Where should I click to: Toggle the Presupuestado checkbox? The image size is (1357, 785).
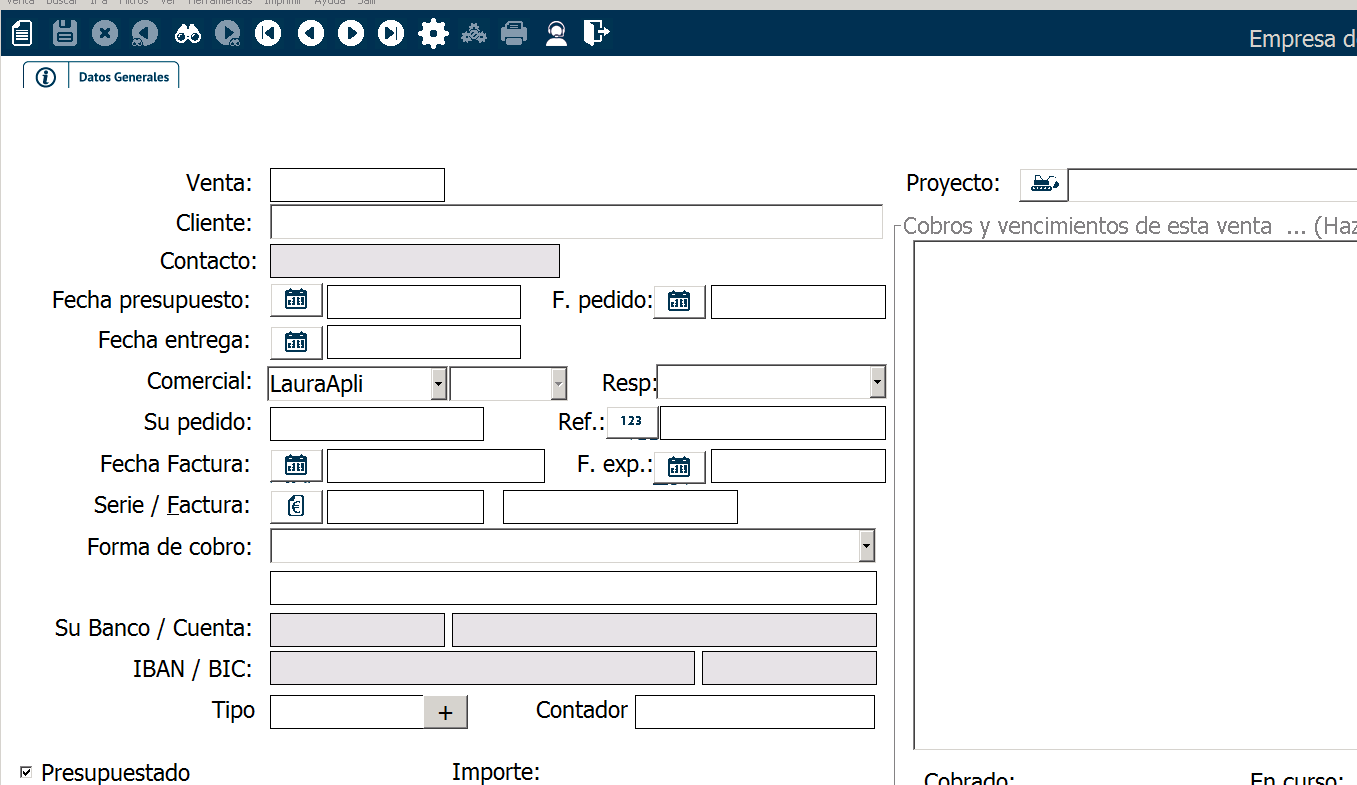tap(26, 772)
